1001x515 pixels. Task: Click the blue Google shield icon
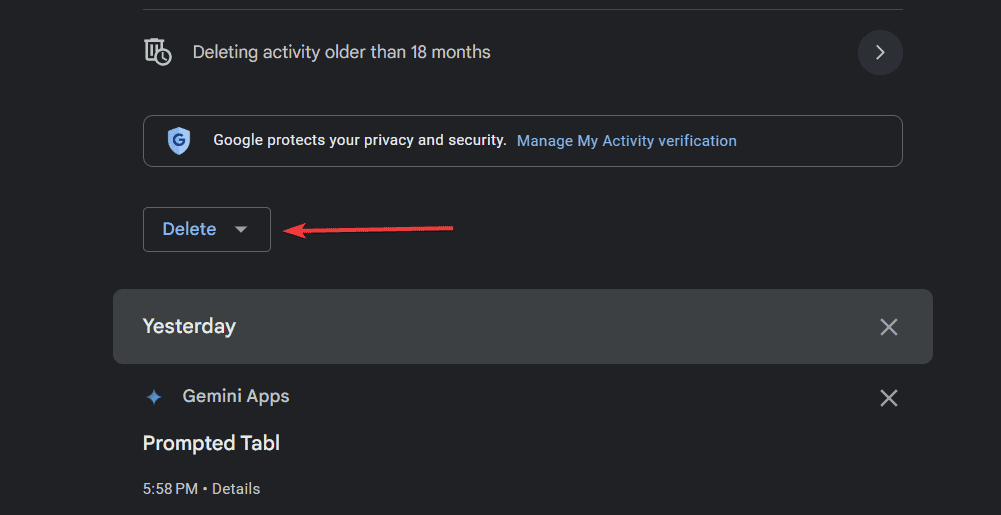(179, 141)
